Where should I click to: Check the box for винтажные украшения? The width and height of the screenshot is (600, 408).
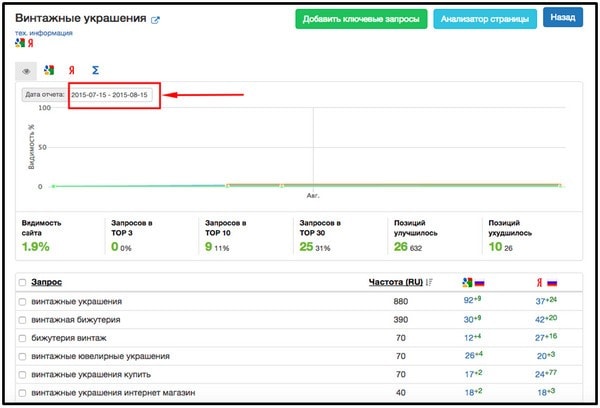[x=22, y=302]
